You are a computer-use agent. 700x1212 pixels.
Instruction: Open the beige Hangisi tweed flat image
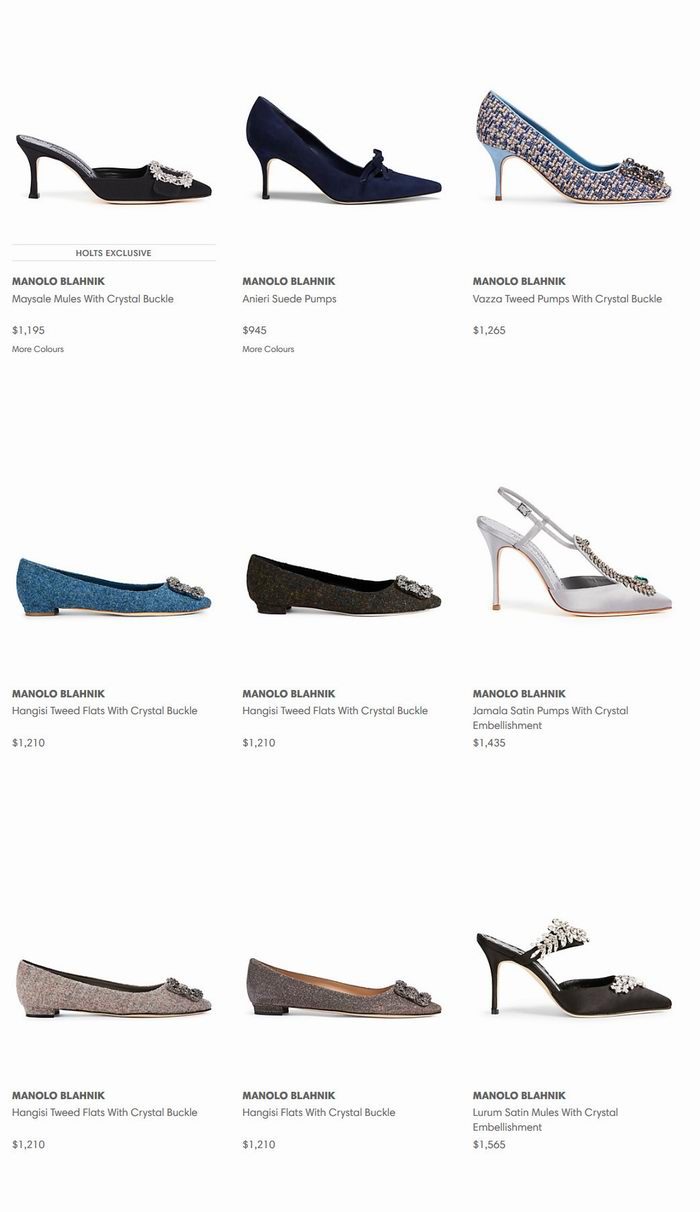pyautogui.click(x=114, y=988)
